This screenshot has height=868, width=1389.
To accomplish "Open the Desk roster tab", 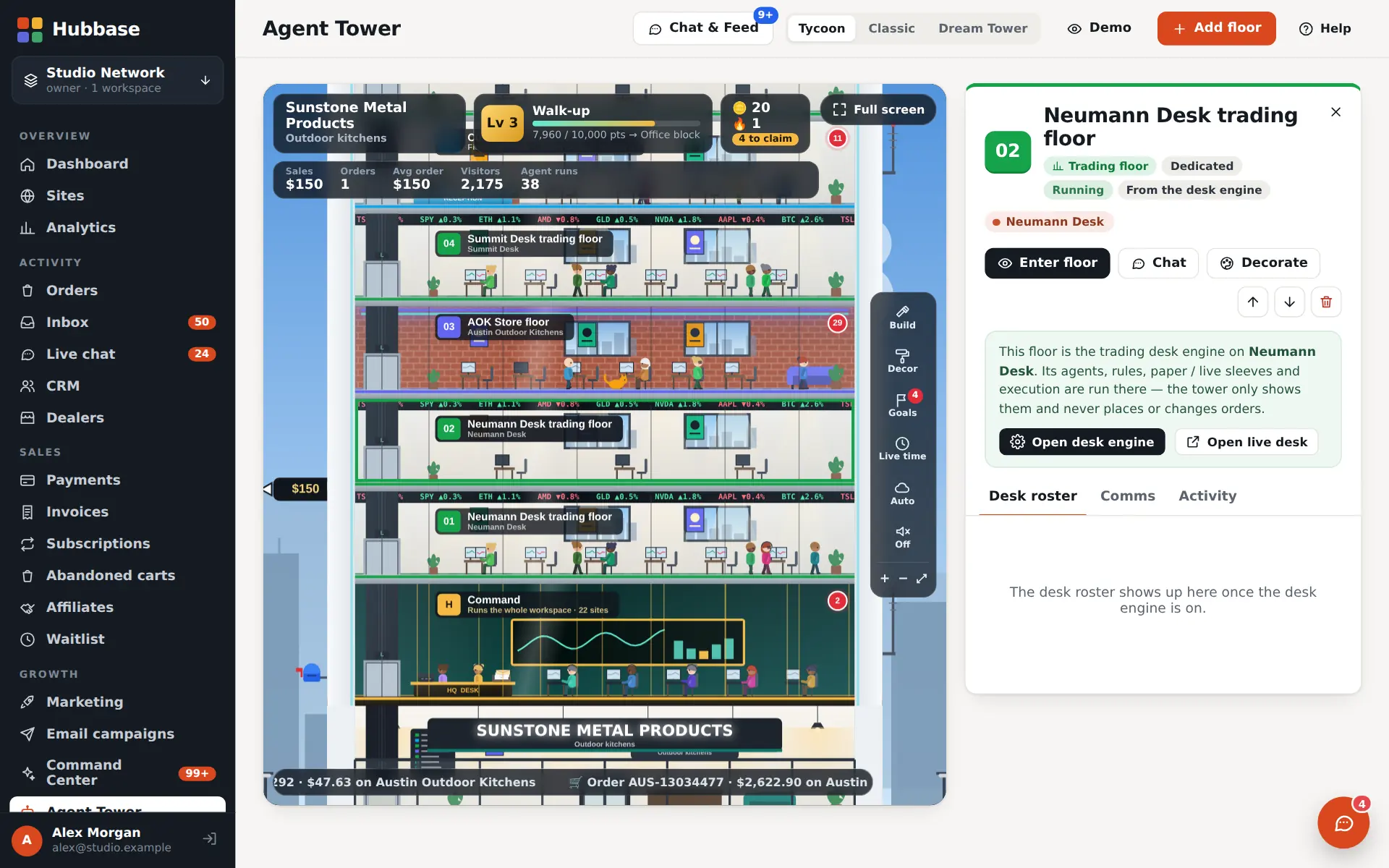I will point(1032,496).
